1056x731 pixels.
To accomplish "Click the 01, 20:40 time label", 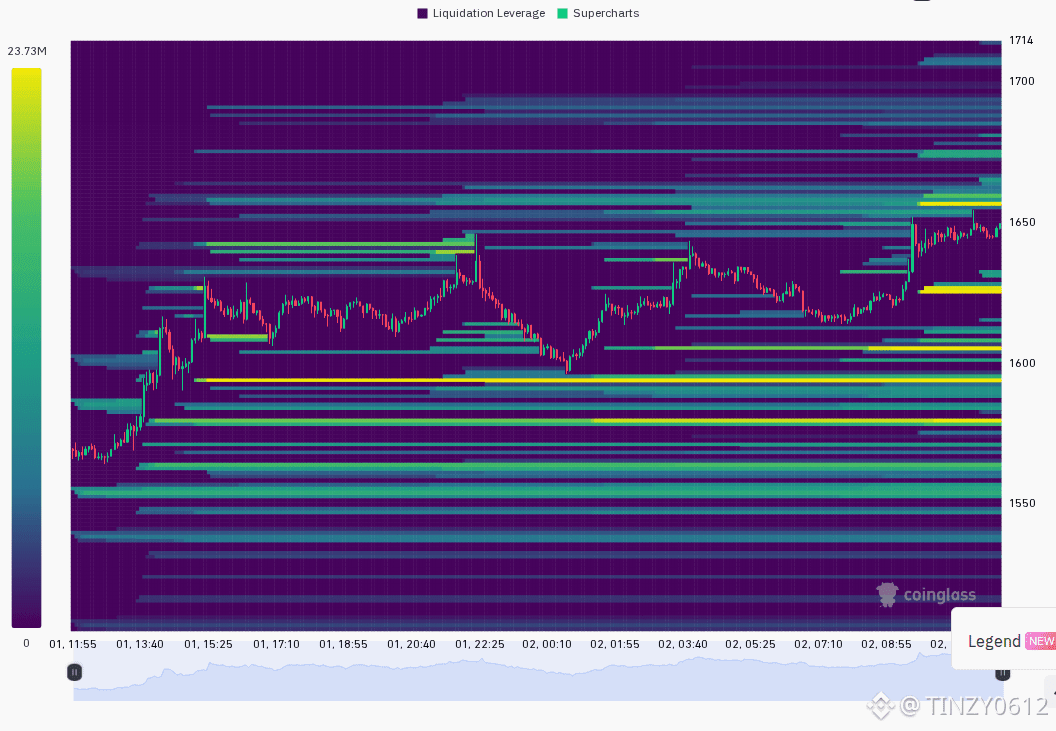I will point(411,644).
